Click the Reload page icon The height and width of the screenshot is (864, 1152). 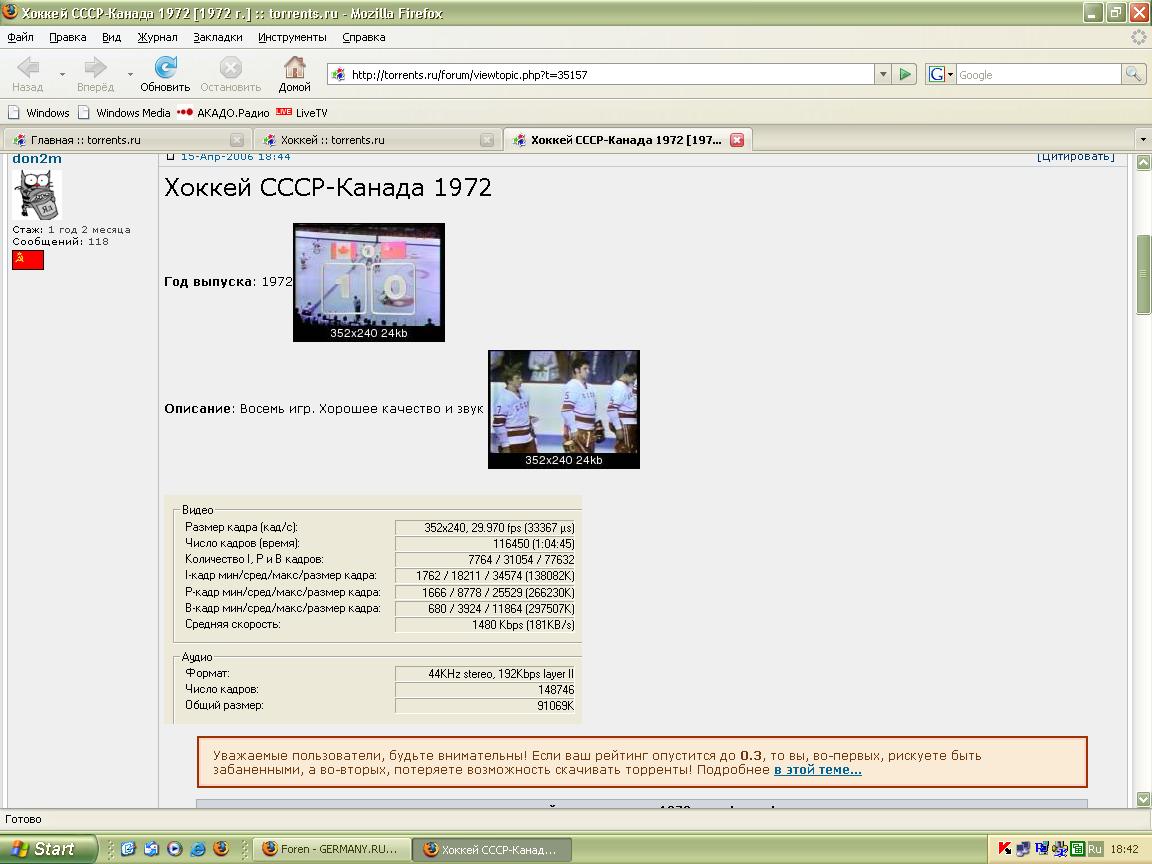tap(165, 68)
